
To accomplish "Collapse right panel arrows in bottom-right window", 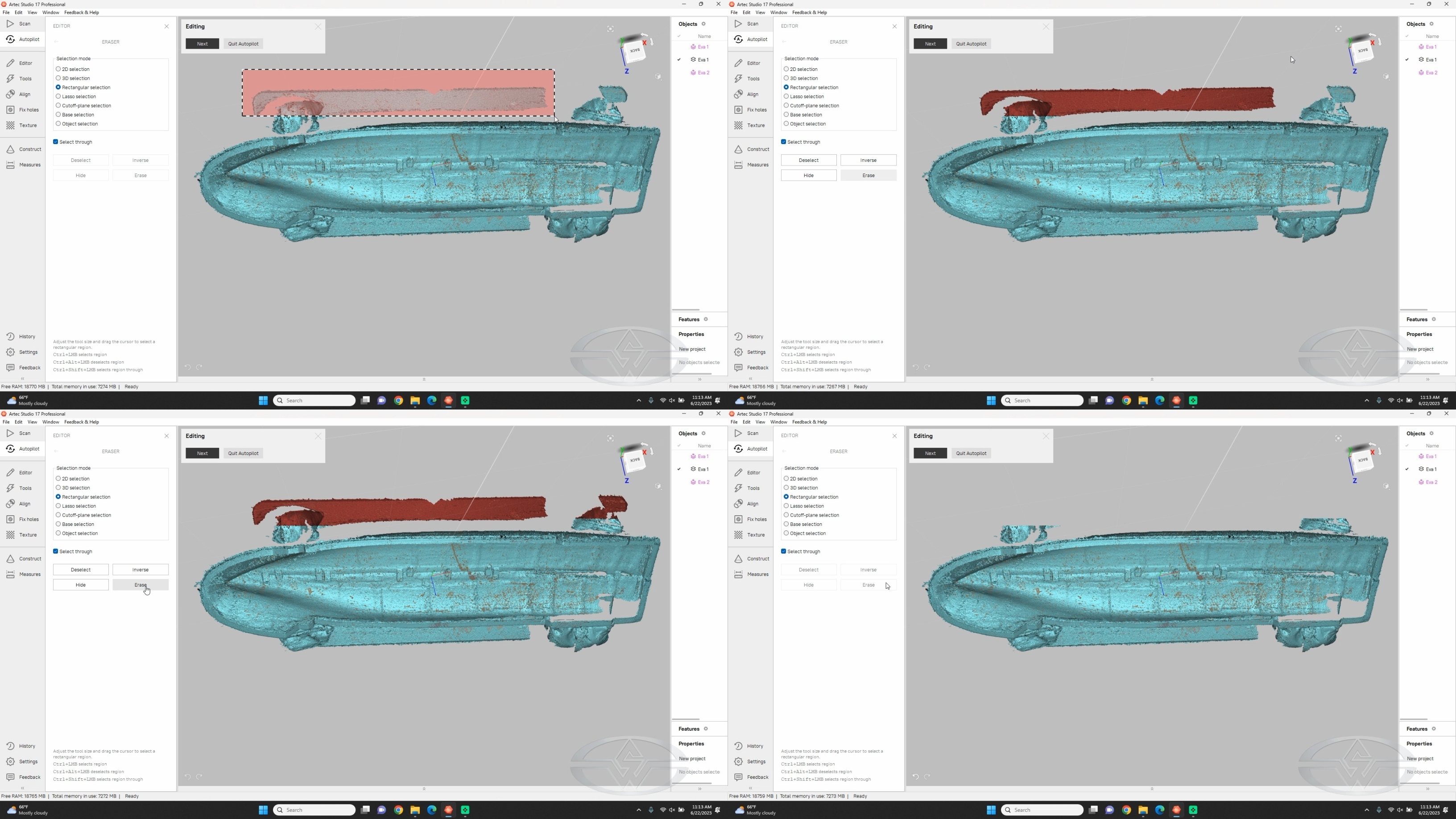I will click(x=1428, y=789).
